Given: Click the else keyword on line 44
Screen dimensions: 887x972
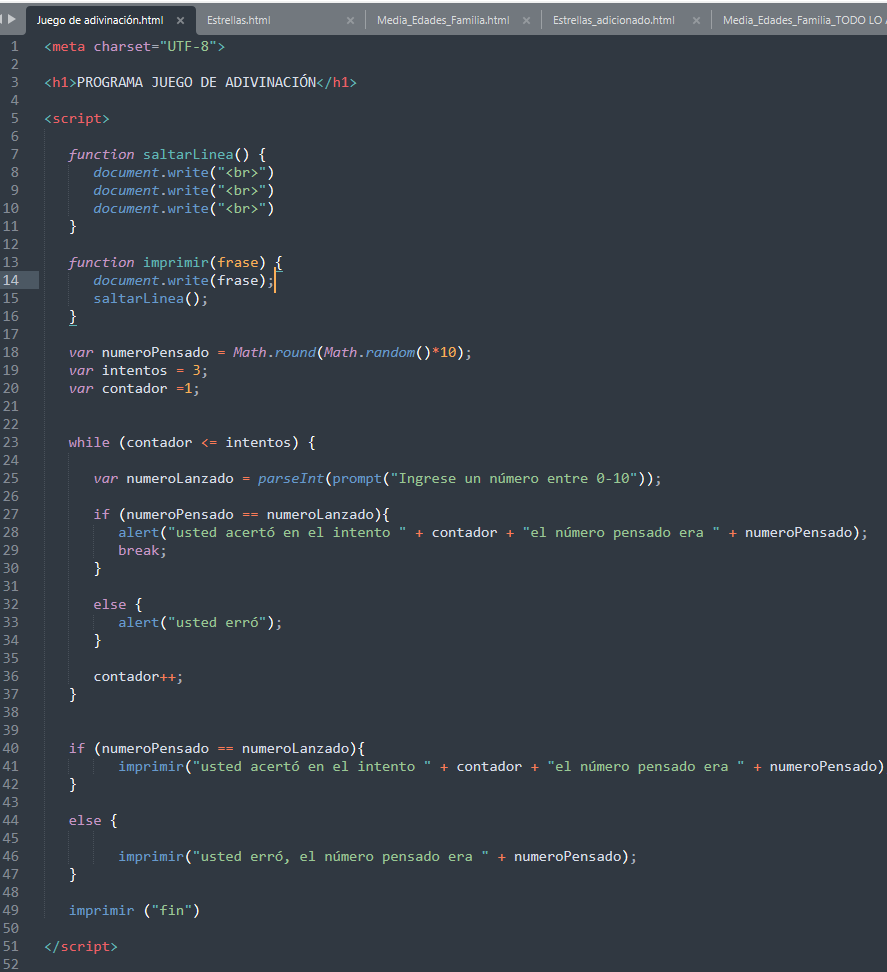Looking at the screenshot, I should 85,820.
